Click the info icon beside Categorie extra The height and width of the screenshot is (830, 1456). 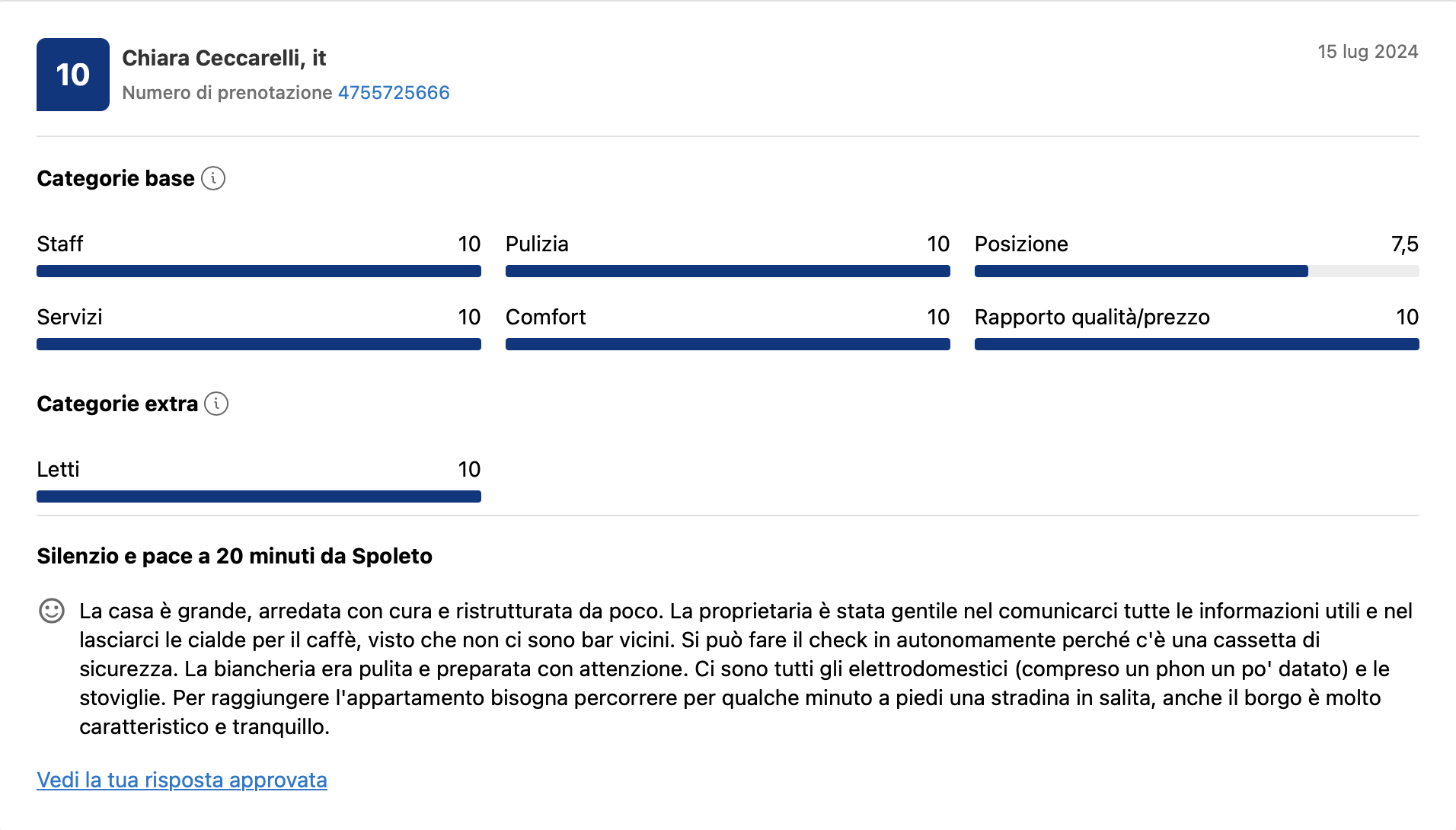click(217, 404)
